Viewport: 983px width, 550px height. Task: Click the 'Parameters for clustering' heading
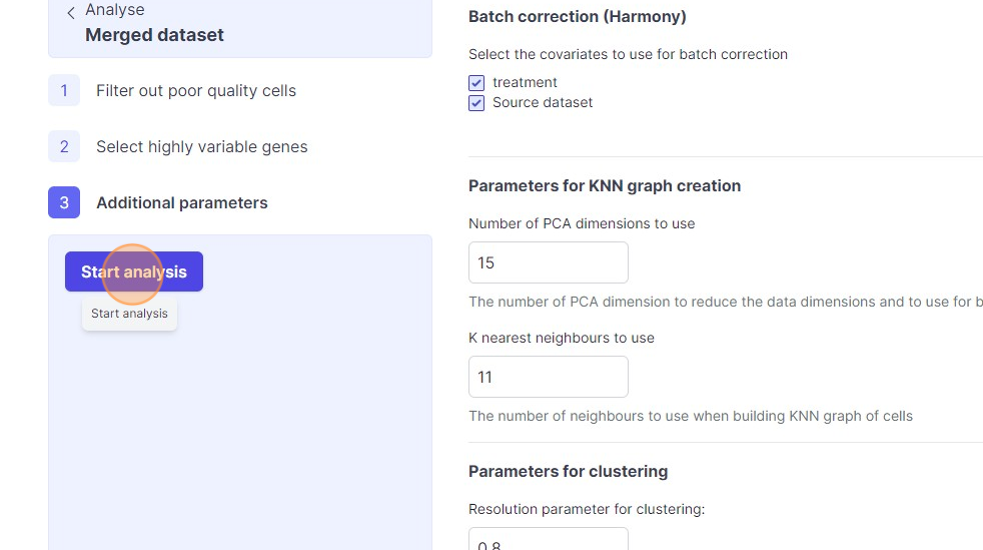coord(568,471)
